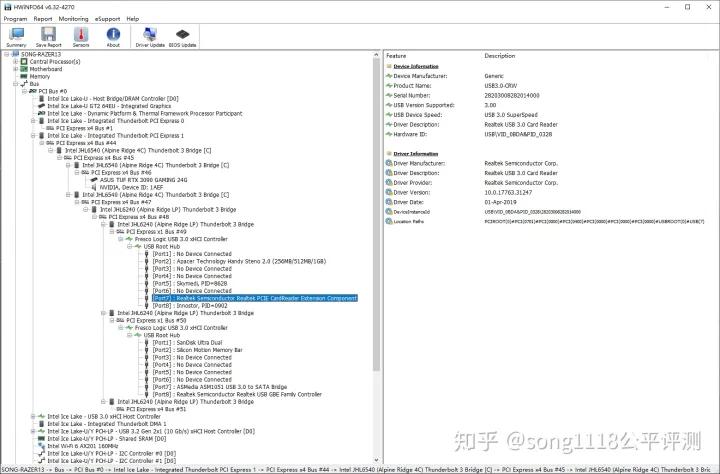
Task: Collapse the SONG-RAZER13 root node
Action: tap(6, 54)
